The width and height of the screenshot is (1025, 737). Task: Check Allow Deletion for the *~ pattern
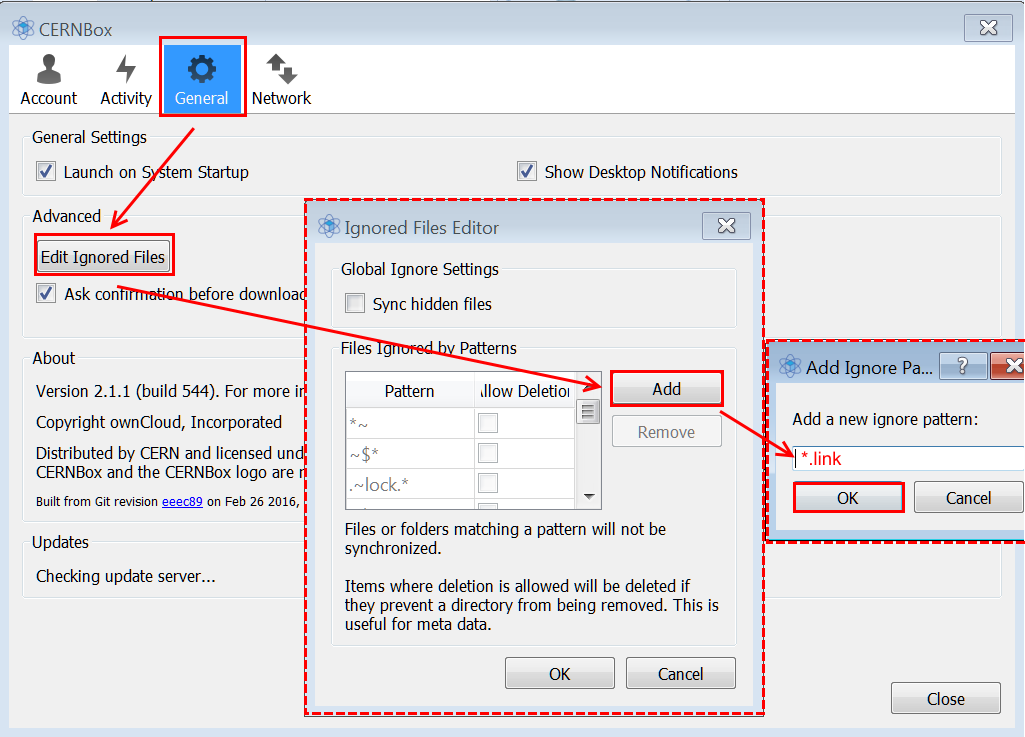488,423
